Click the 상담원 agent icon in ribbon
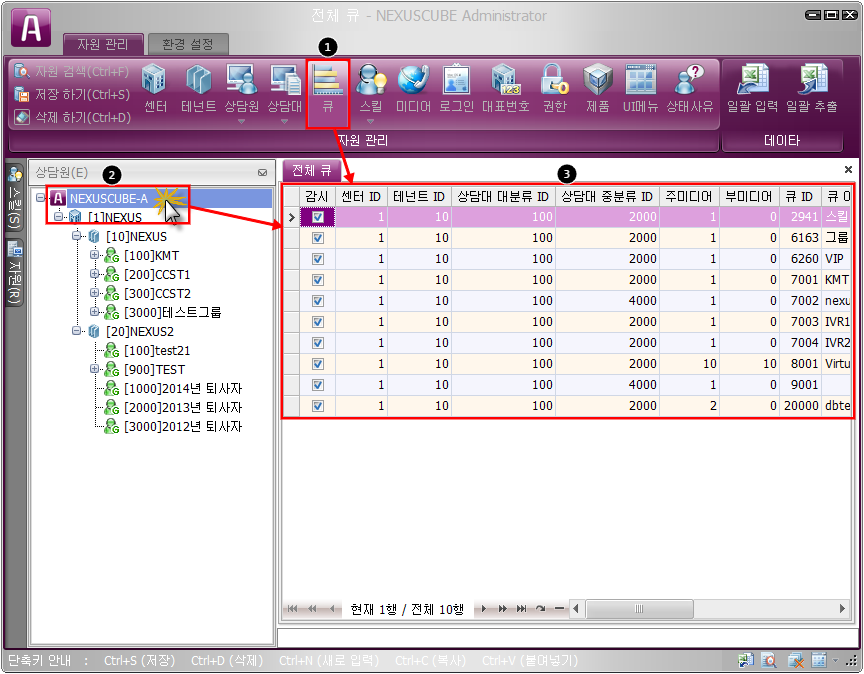This screenshot has height=674, width=864. [241, 88]
